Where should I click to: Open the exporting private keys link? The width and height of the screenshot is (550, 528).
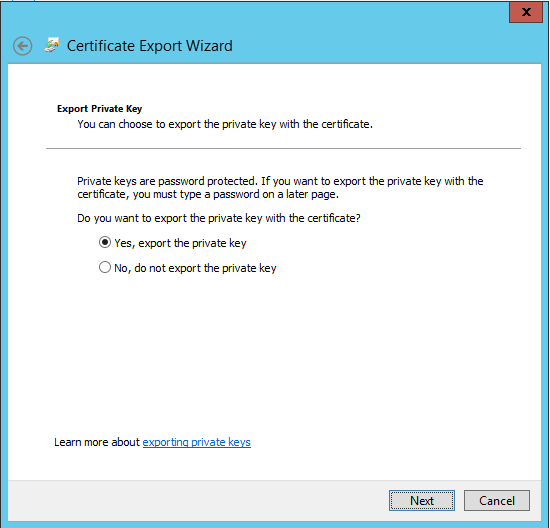[196, 442]
